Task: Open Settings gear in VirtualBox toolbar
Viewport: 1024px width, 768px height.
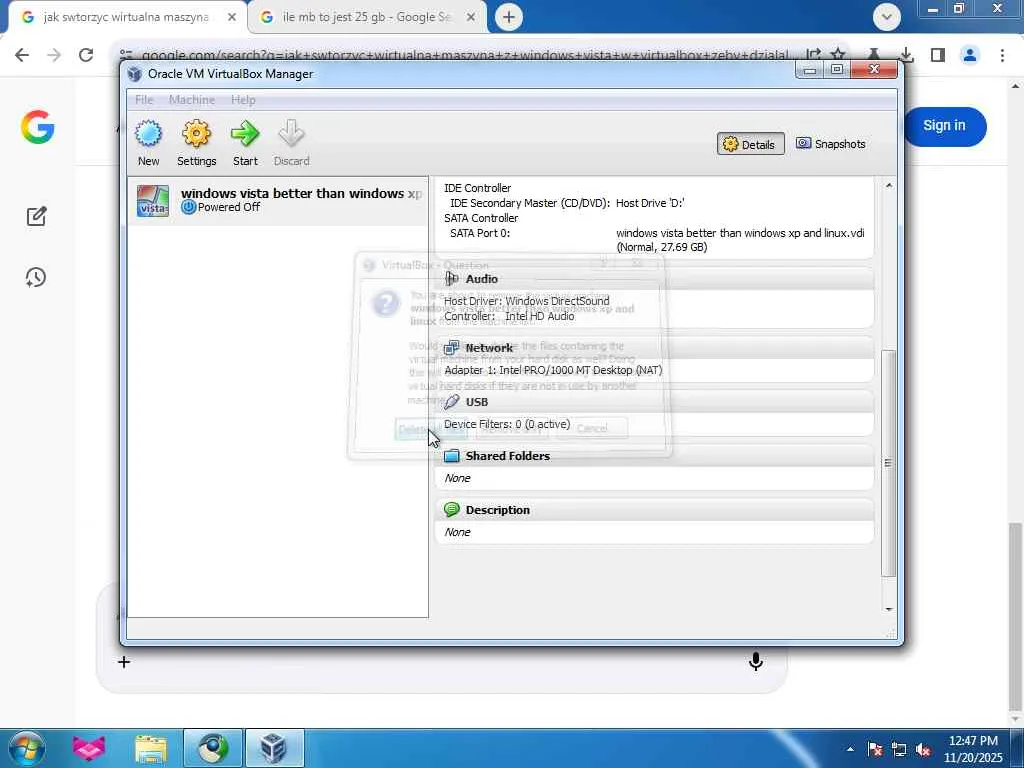Action: tap(196, 143)
